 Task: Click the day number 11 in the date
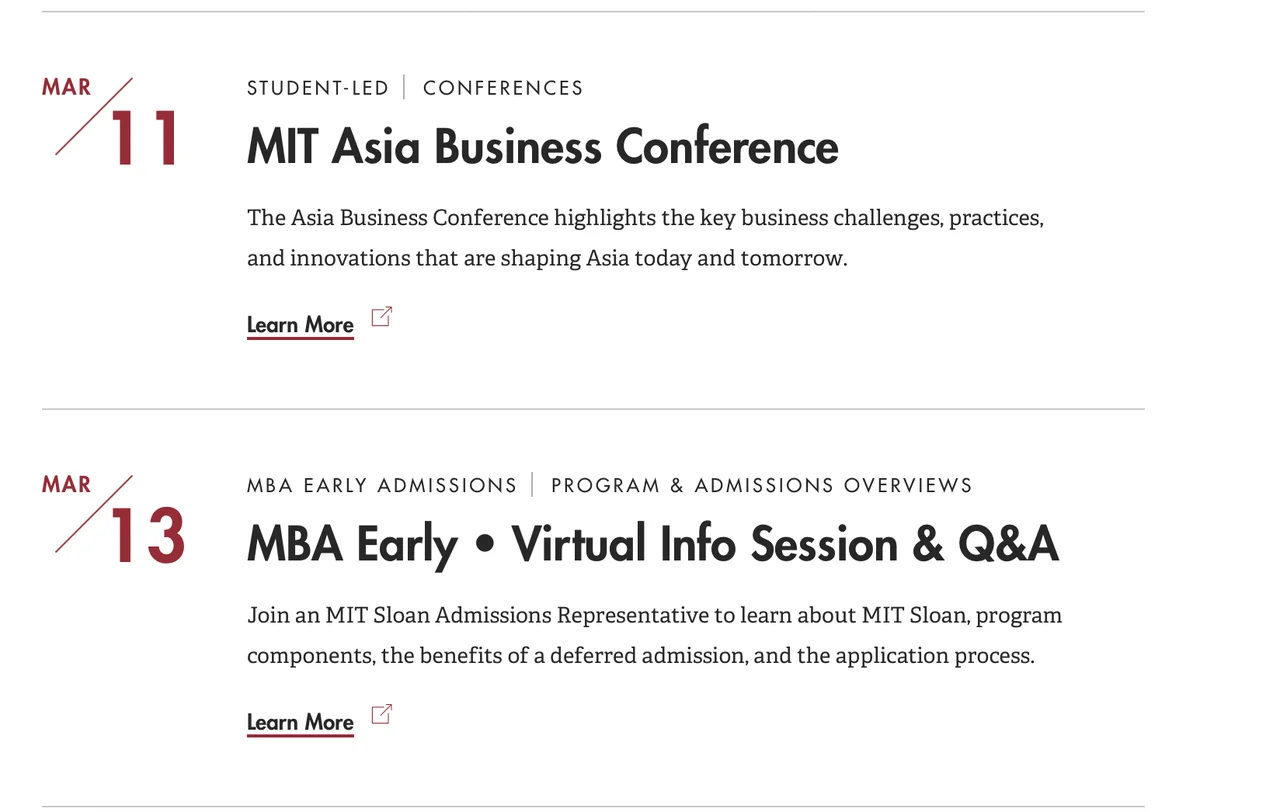click(x=144, y=138)
